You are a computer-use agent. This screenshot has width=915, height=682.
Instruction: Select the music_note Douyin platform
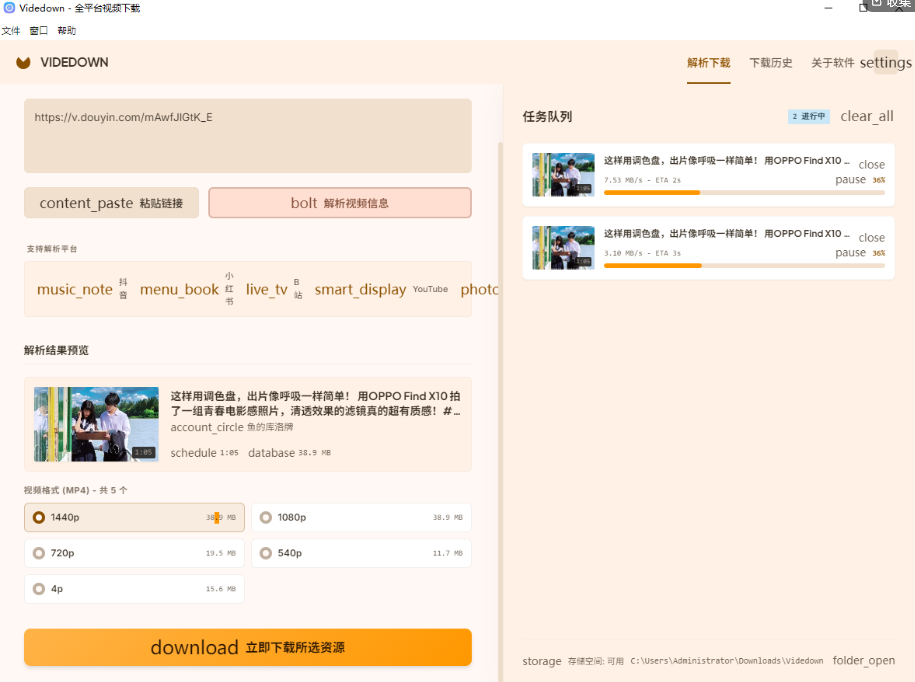[82, 289]
